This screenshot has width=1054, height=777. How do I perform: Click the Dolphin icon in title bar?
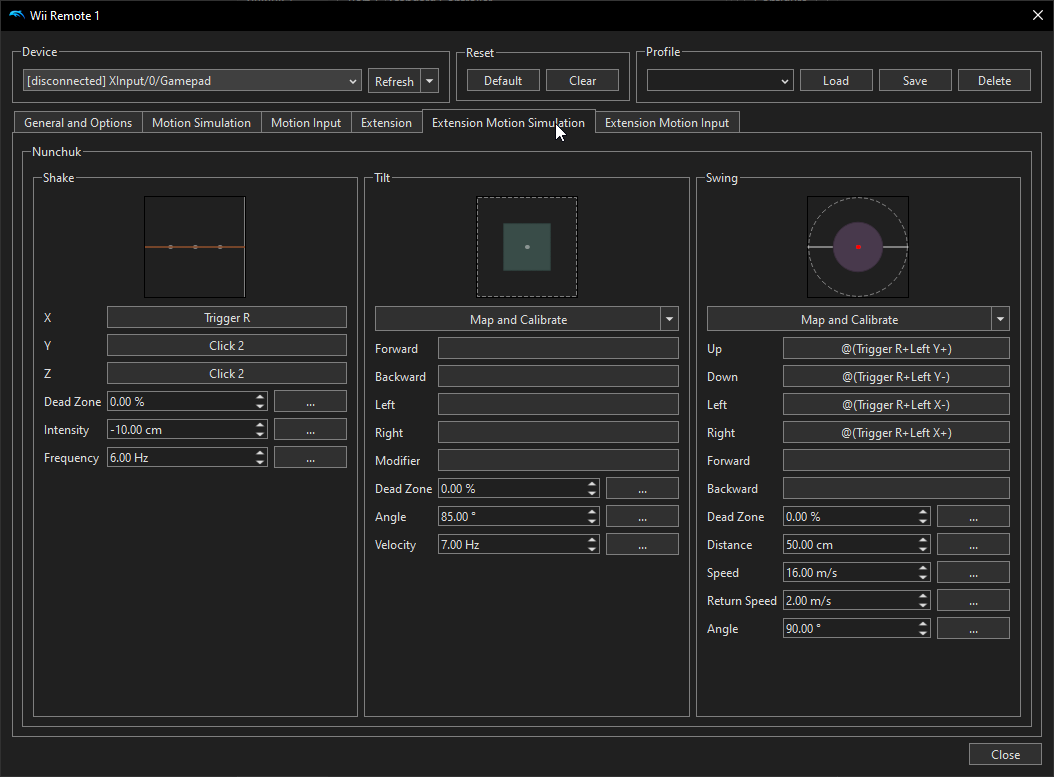coord(17,15)
